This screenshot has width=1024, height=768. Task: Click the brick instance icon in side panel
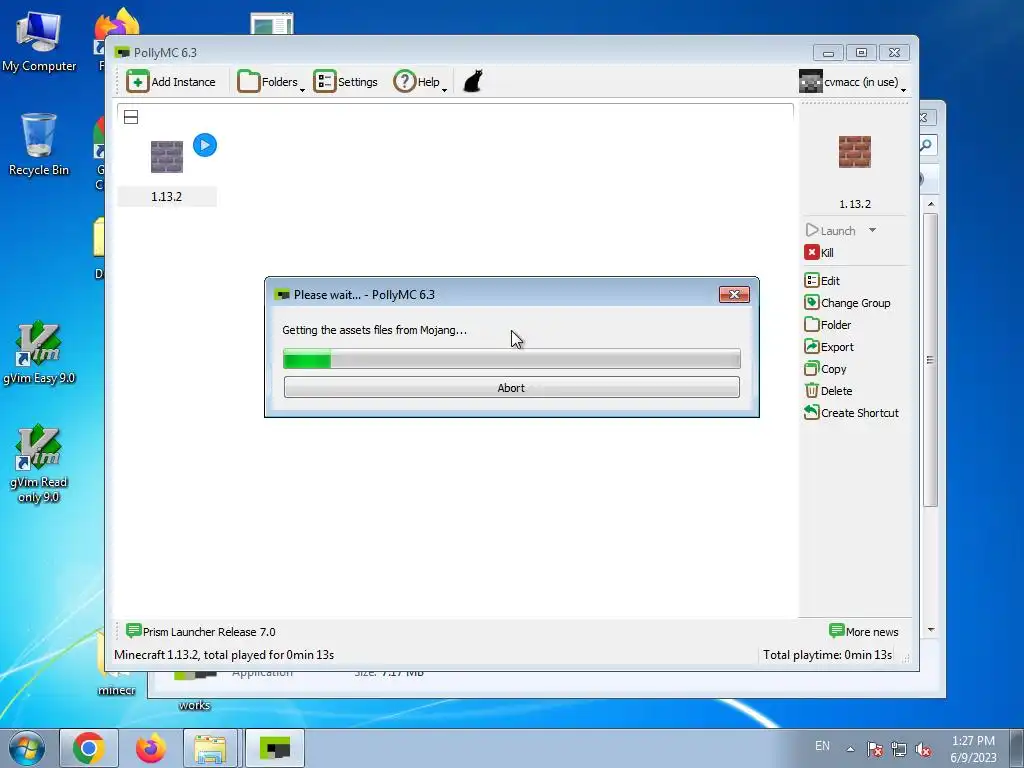click(x=854, y=152)
